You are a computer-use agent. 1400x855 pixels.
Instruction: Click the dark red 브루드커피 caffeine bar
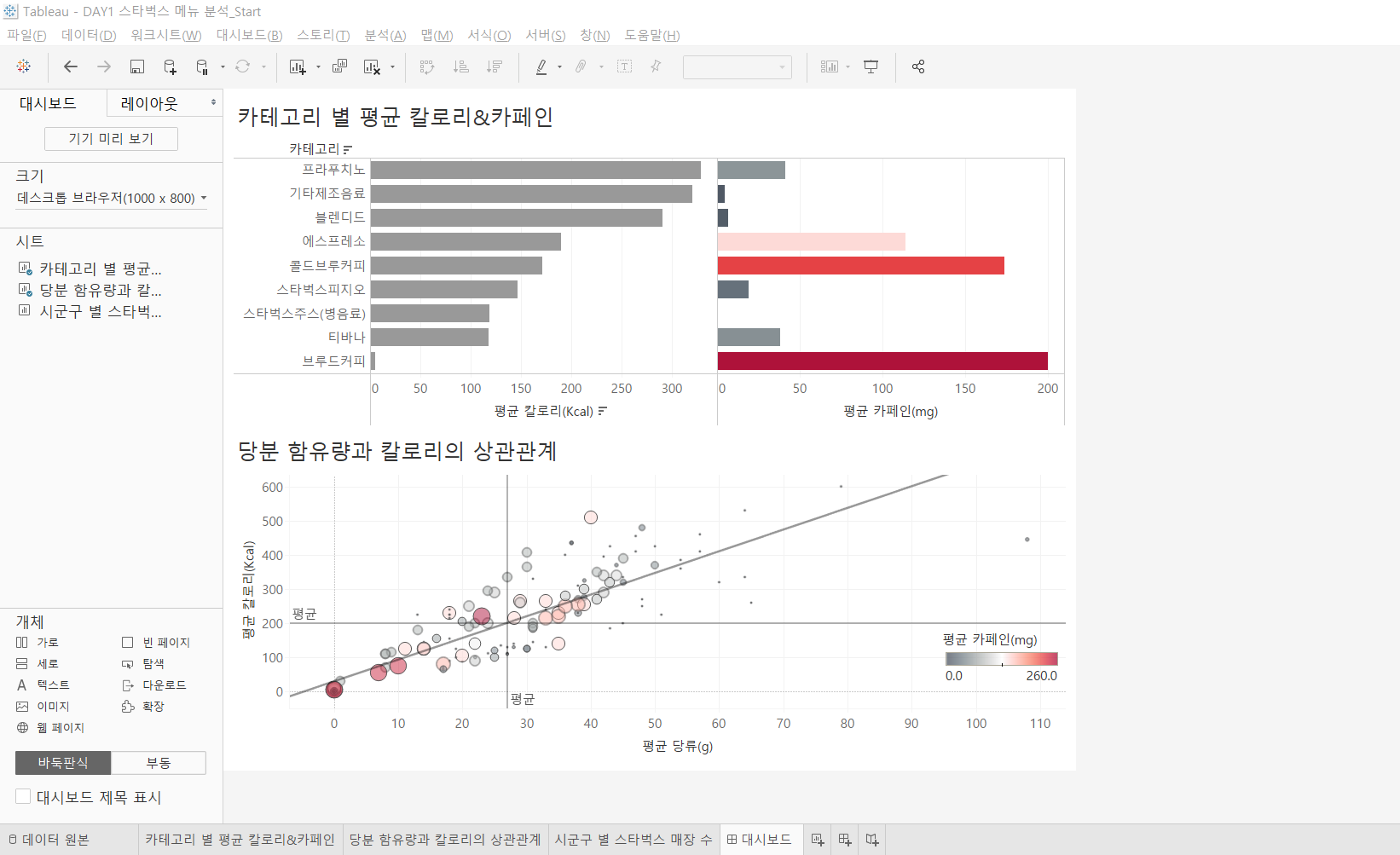coord(882,361)
